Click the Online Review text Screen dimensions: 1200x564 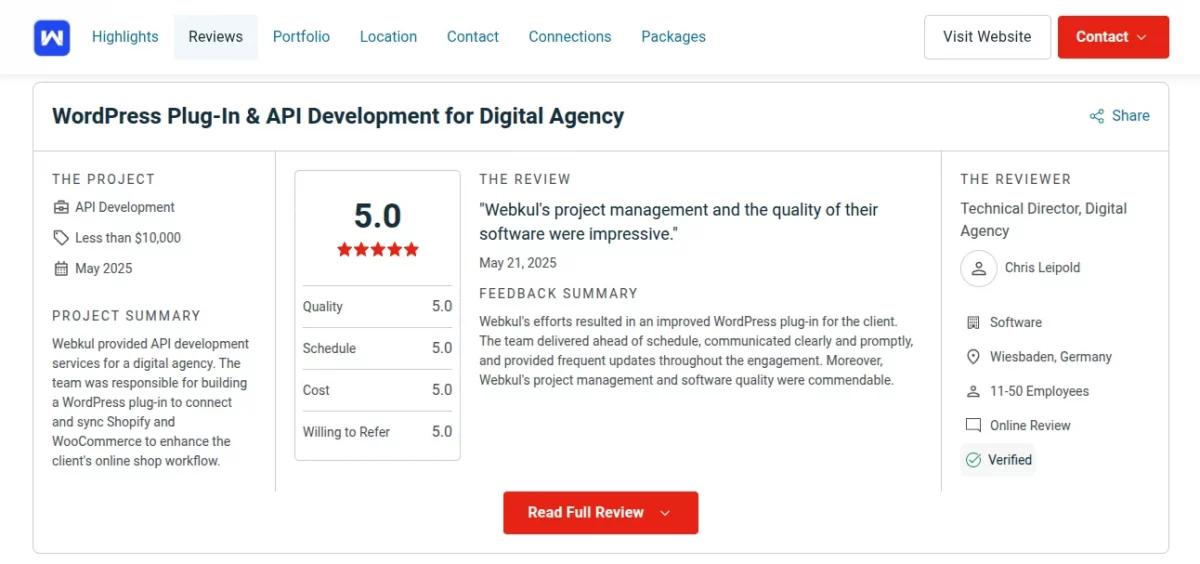coord(1031,425)
